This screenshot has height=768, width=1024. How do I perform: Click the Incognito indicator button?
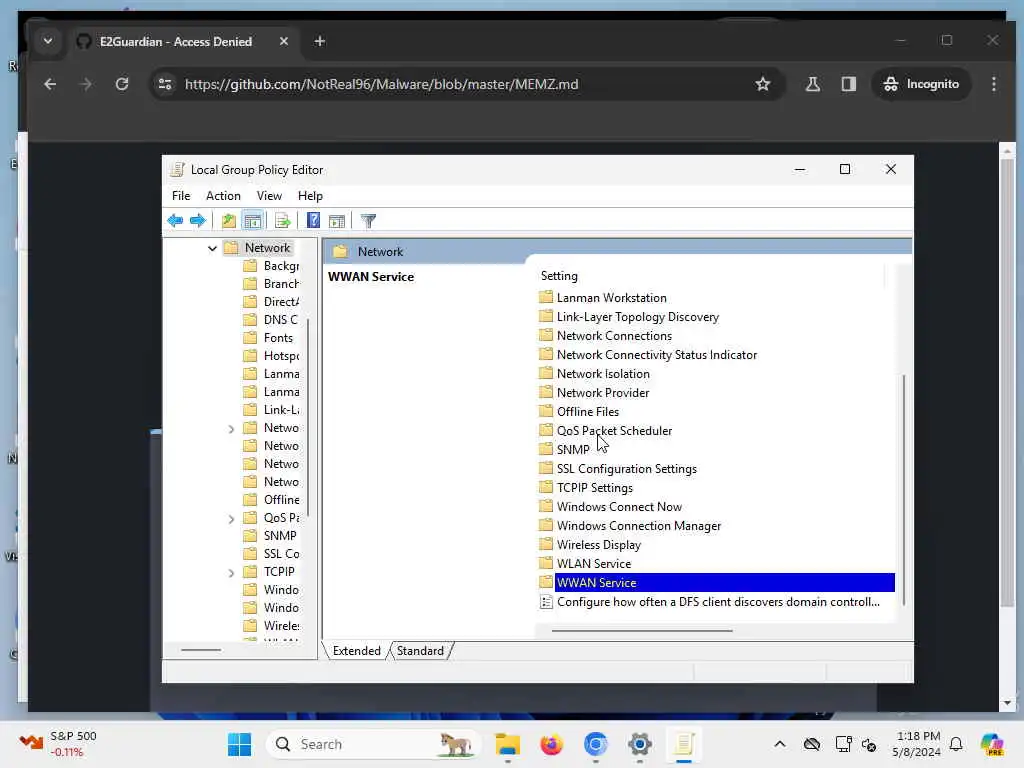coord(921,84)
